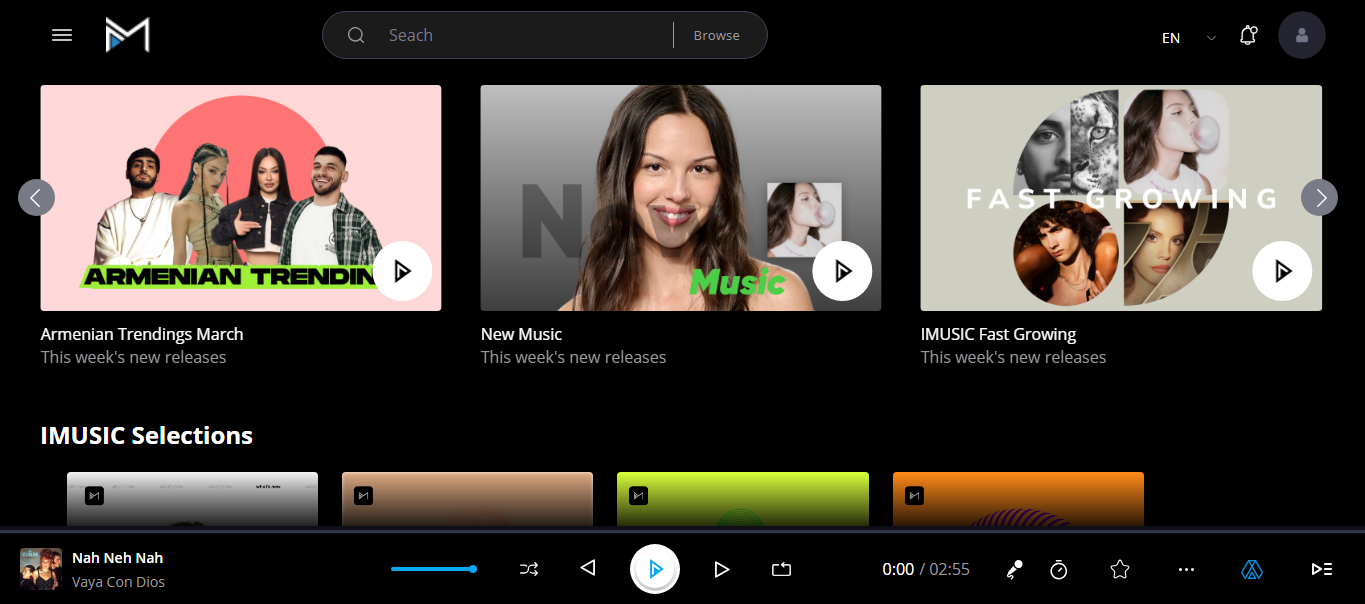Screen dimensions: 1365x604
Task: Open the play queue panel
Action: [x=1322, y=568]
